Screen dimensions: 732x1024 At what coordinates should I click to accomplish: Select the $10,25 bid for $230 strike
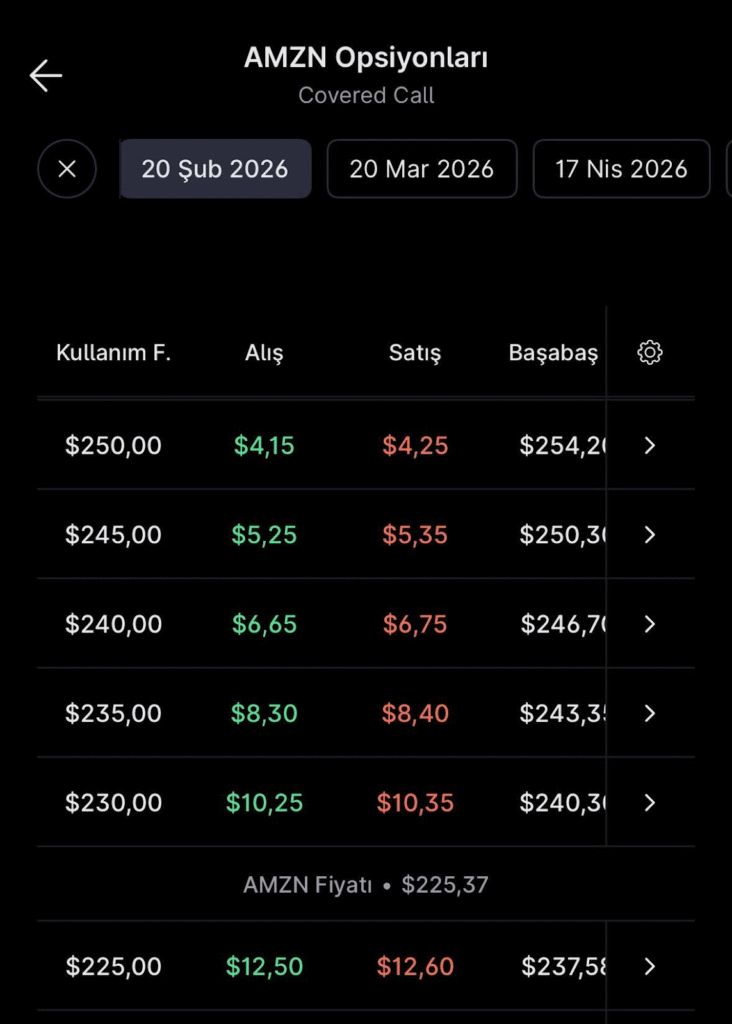pos(264,802)
